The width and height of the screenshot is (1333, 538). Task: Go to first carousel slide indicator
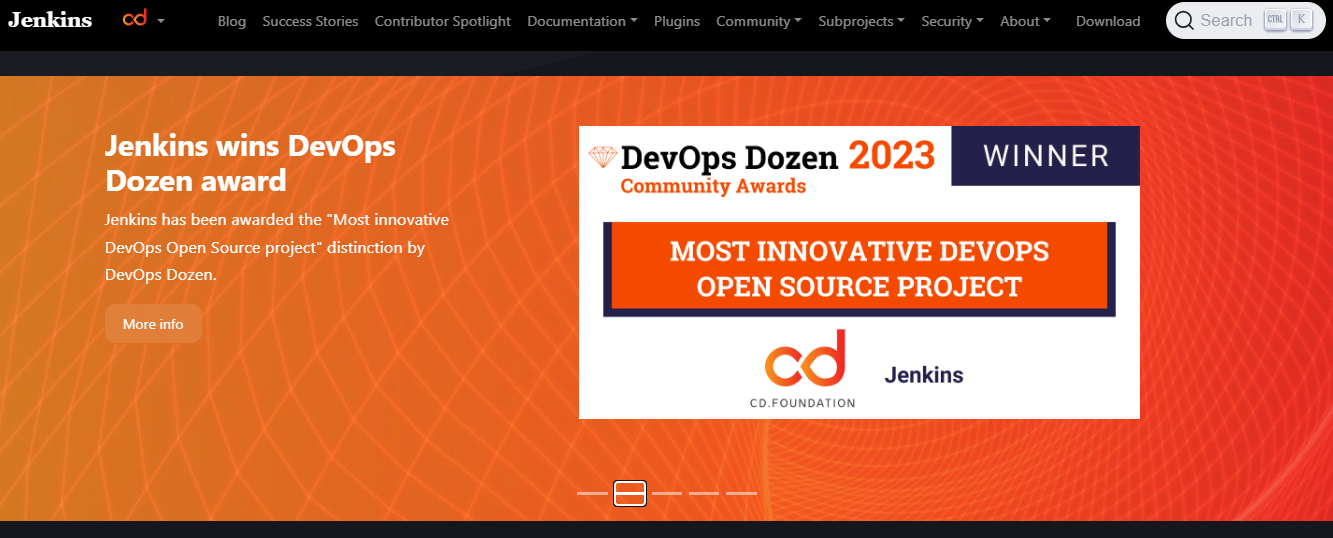coord(592,494)
